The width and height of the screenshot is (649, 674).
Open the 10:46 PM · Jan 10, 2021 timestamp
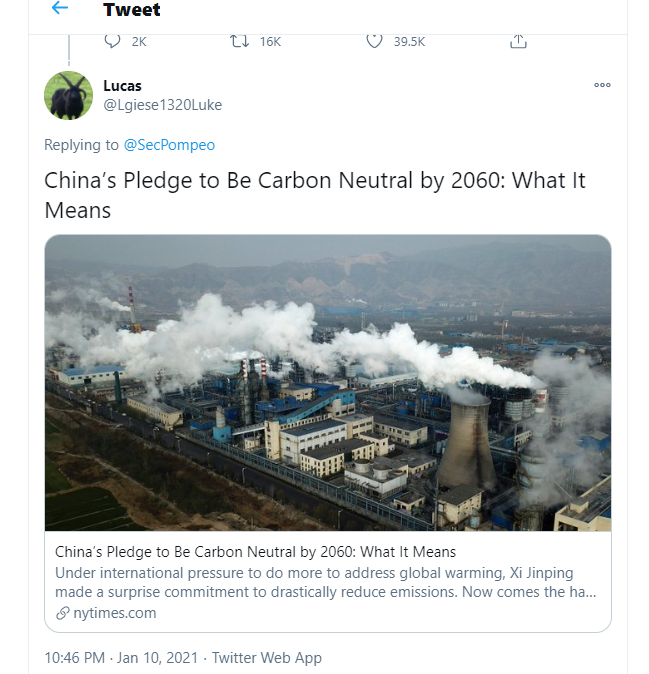[x=121, y=658]
